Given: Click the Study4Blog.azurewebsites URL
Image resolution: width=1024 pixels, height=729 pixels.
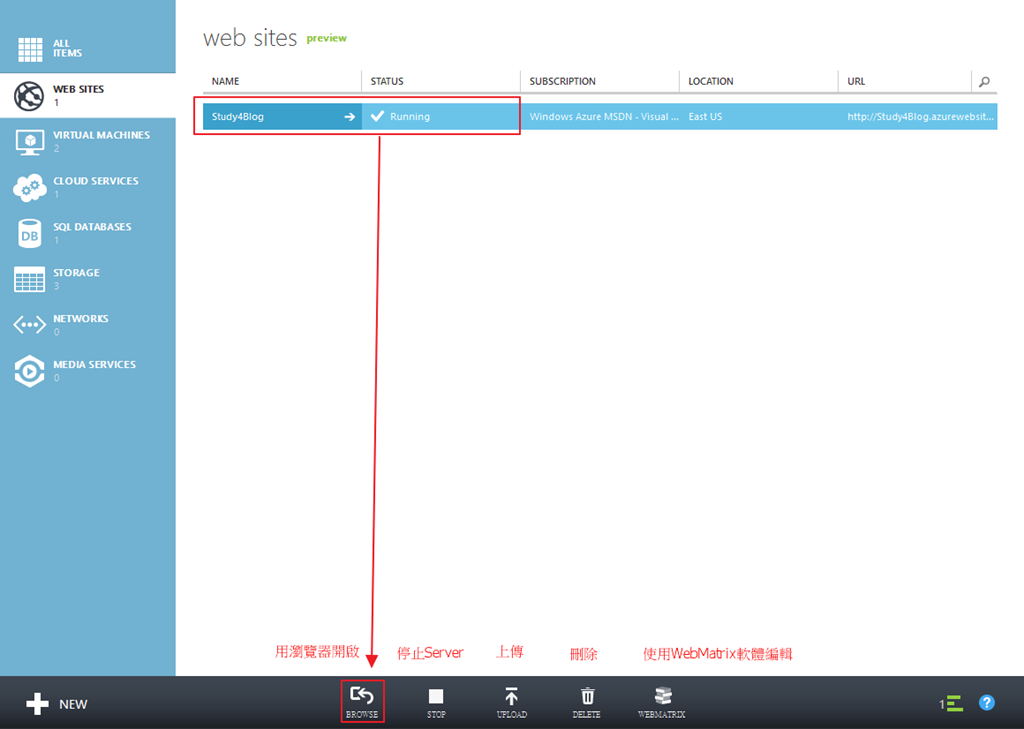Looking at the screenshot, I should [920, 117].
